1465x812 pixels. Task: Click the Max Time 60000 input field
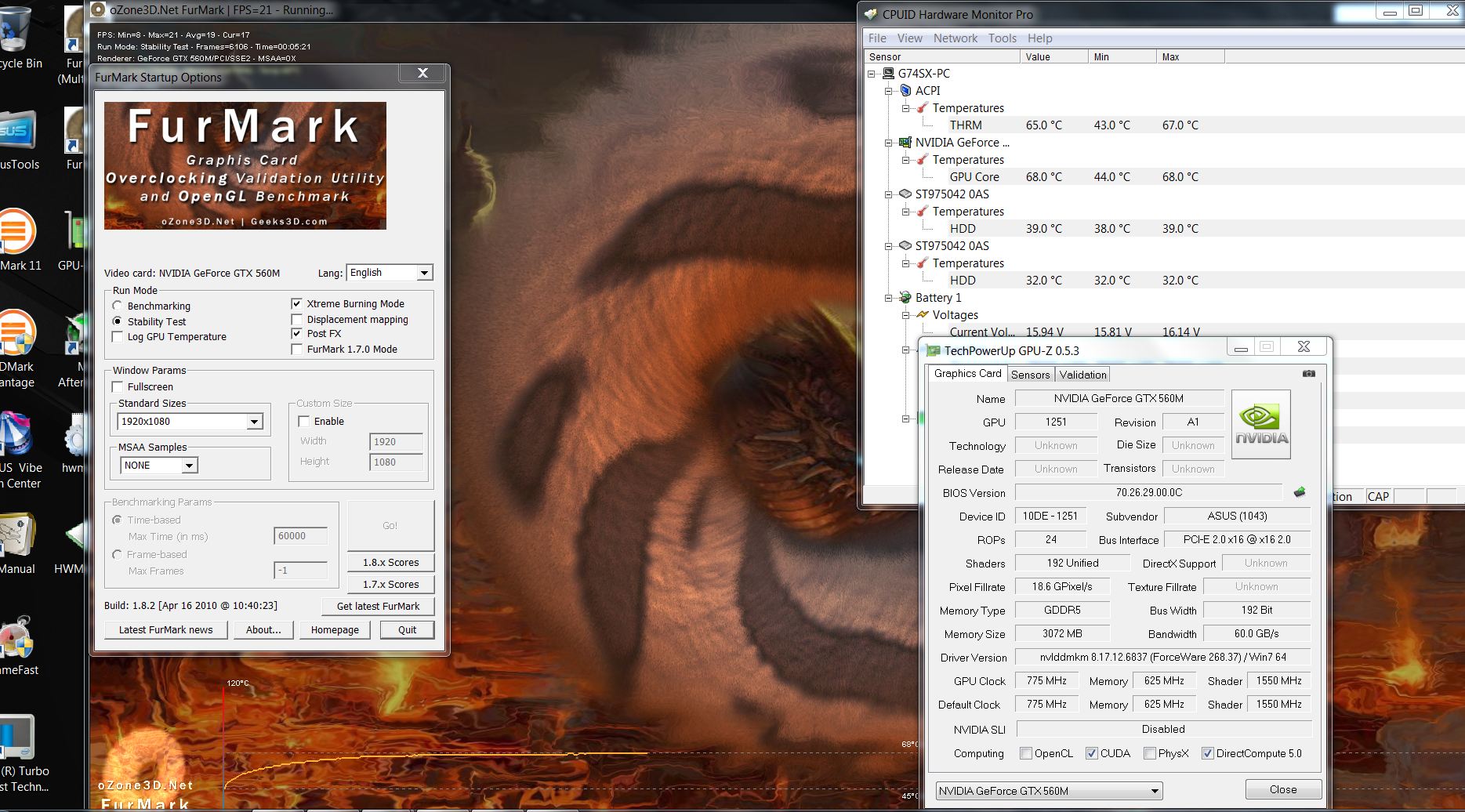(300, 536)
